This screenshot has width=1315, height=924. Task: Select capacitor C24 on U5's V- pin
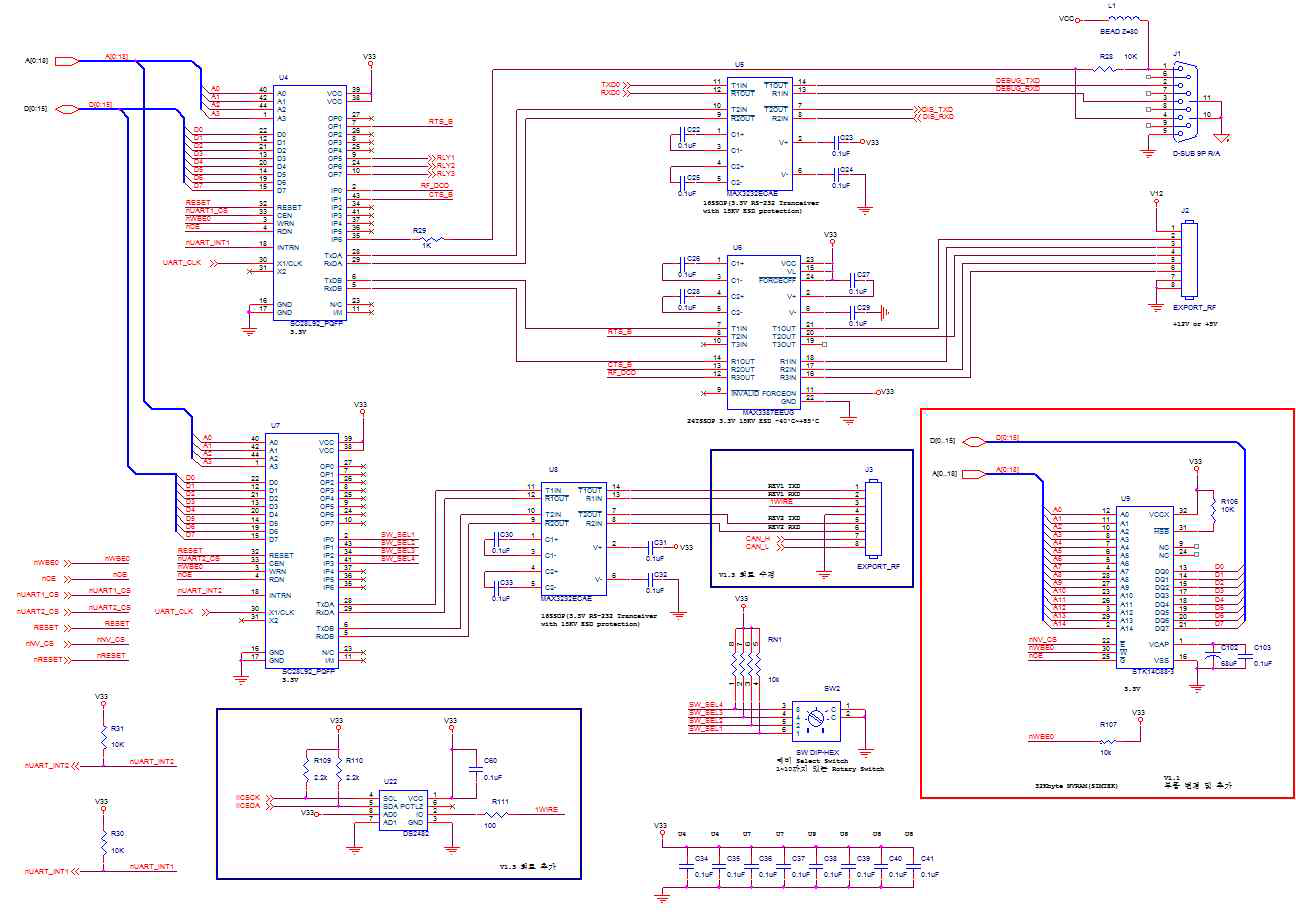(838, 174)
